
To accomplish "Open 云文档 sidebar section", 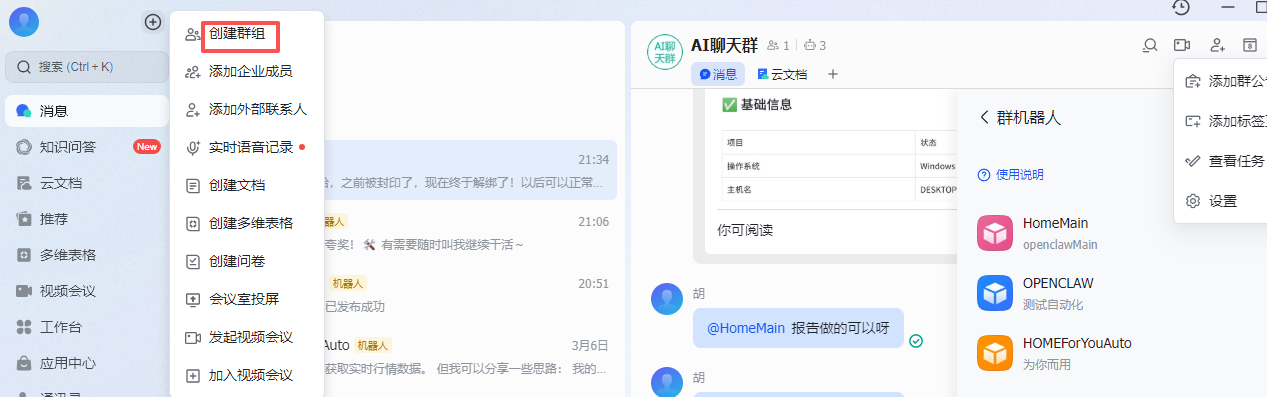I will coord(87,183).
